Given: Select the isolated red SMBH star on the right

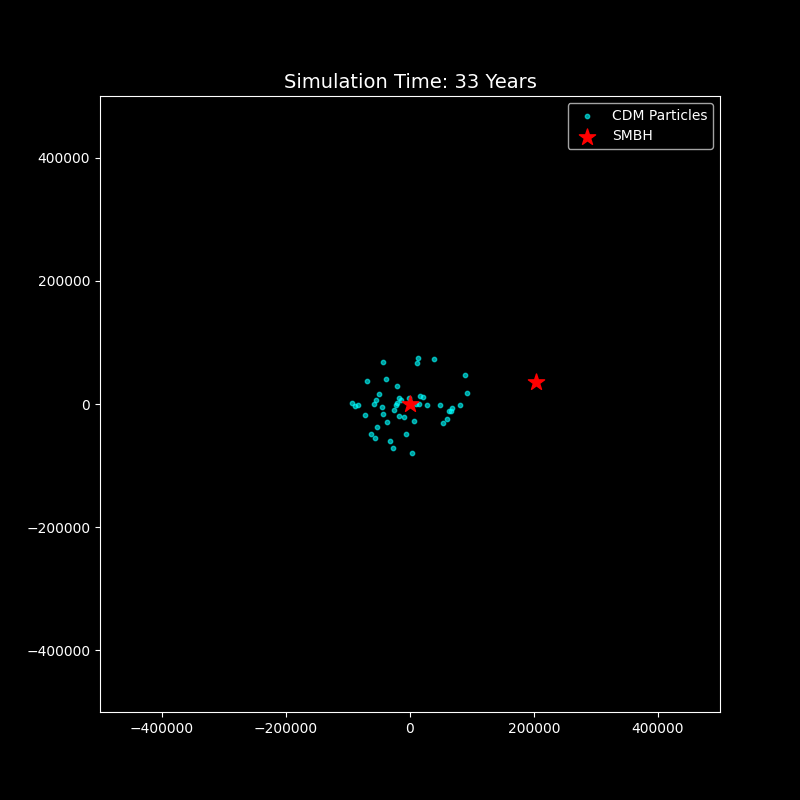Looking at the screenshot, I should [x=535, y=382].
